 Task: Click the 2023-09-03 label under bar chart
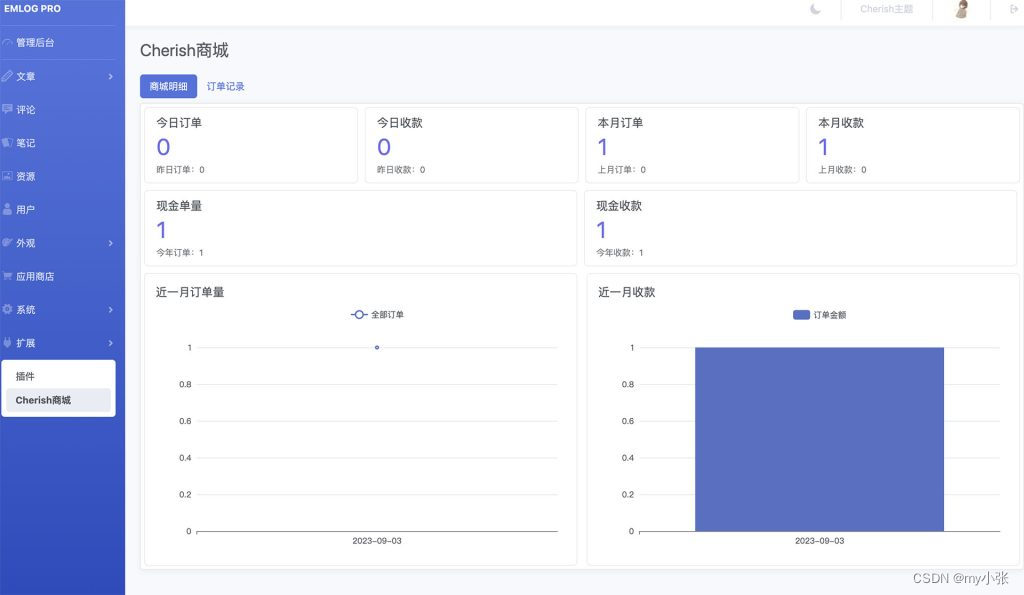[x=820, y=541]
